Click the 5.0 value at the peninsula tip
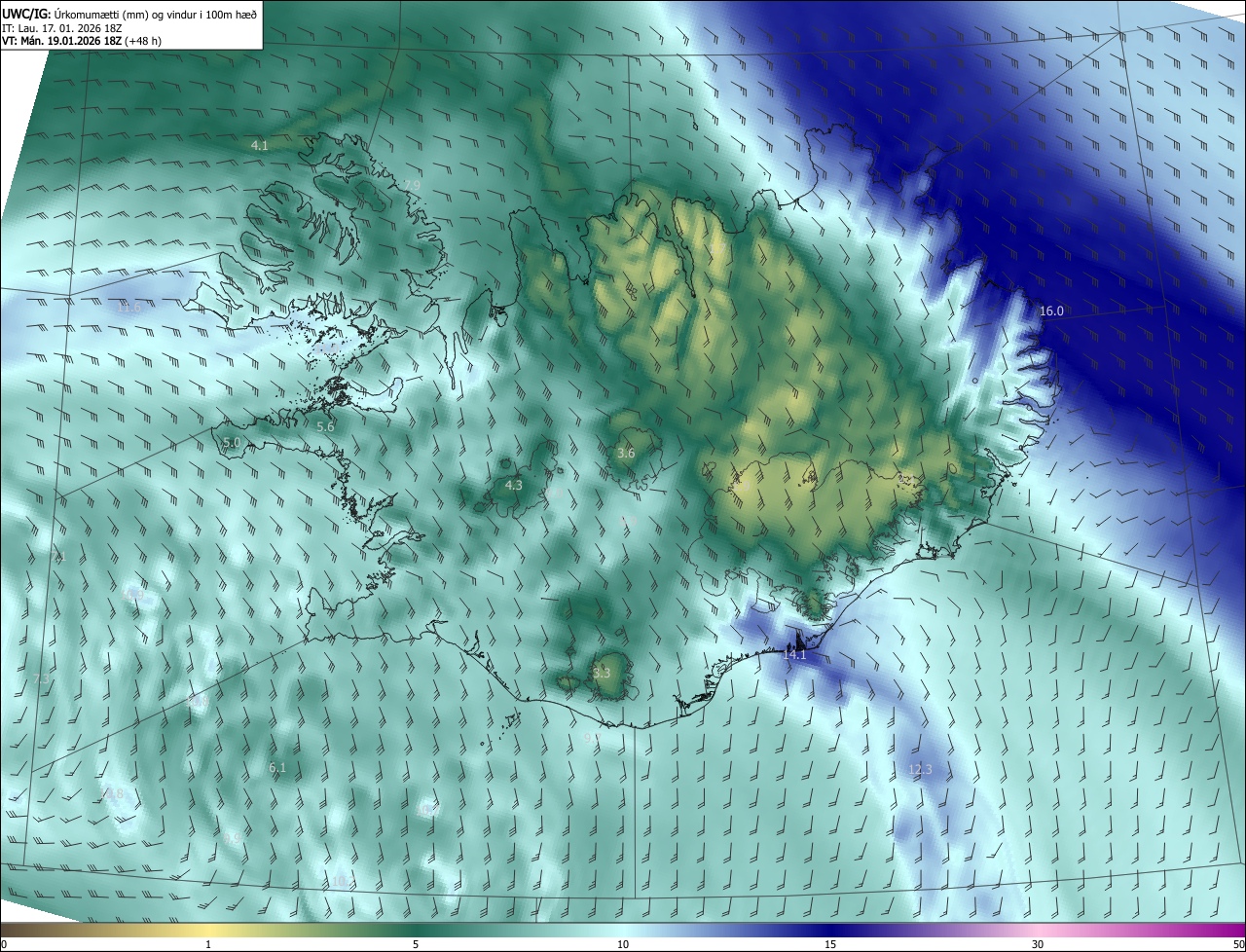The image size is (1246, 952). coord(231,442)
